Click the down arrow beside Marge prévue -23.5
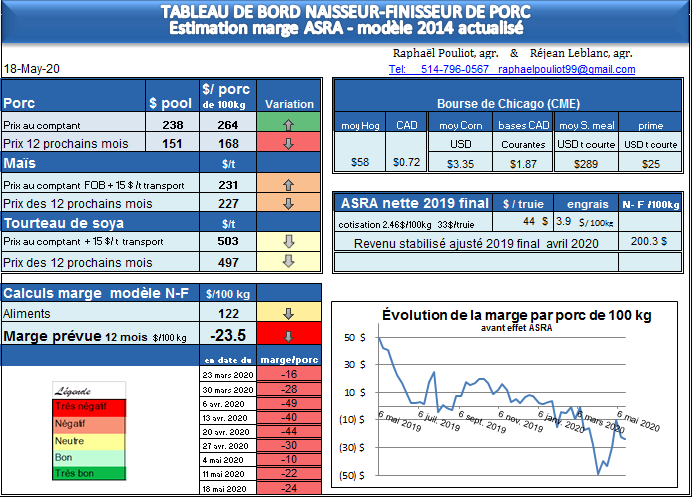This screenshot has width=694, height=497. (289, 336)
